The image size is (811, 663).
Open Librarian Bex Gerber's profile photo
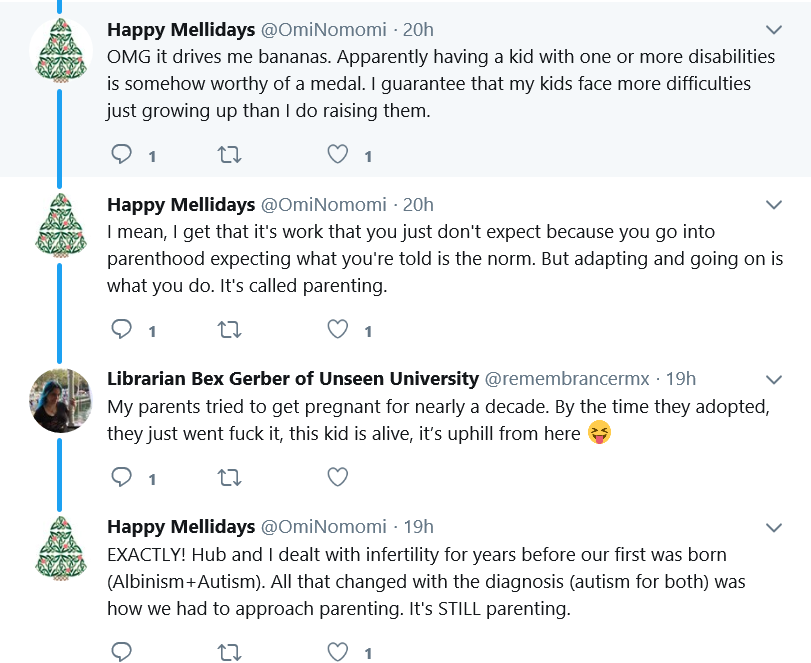point(60,400)
